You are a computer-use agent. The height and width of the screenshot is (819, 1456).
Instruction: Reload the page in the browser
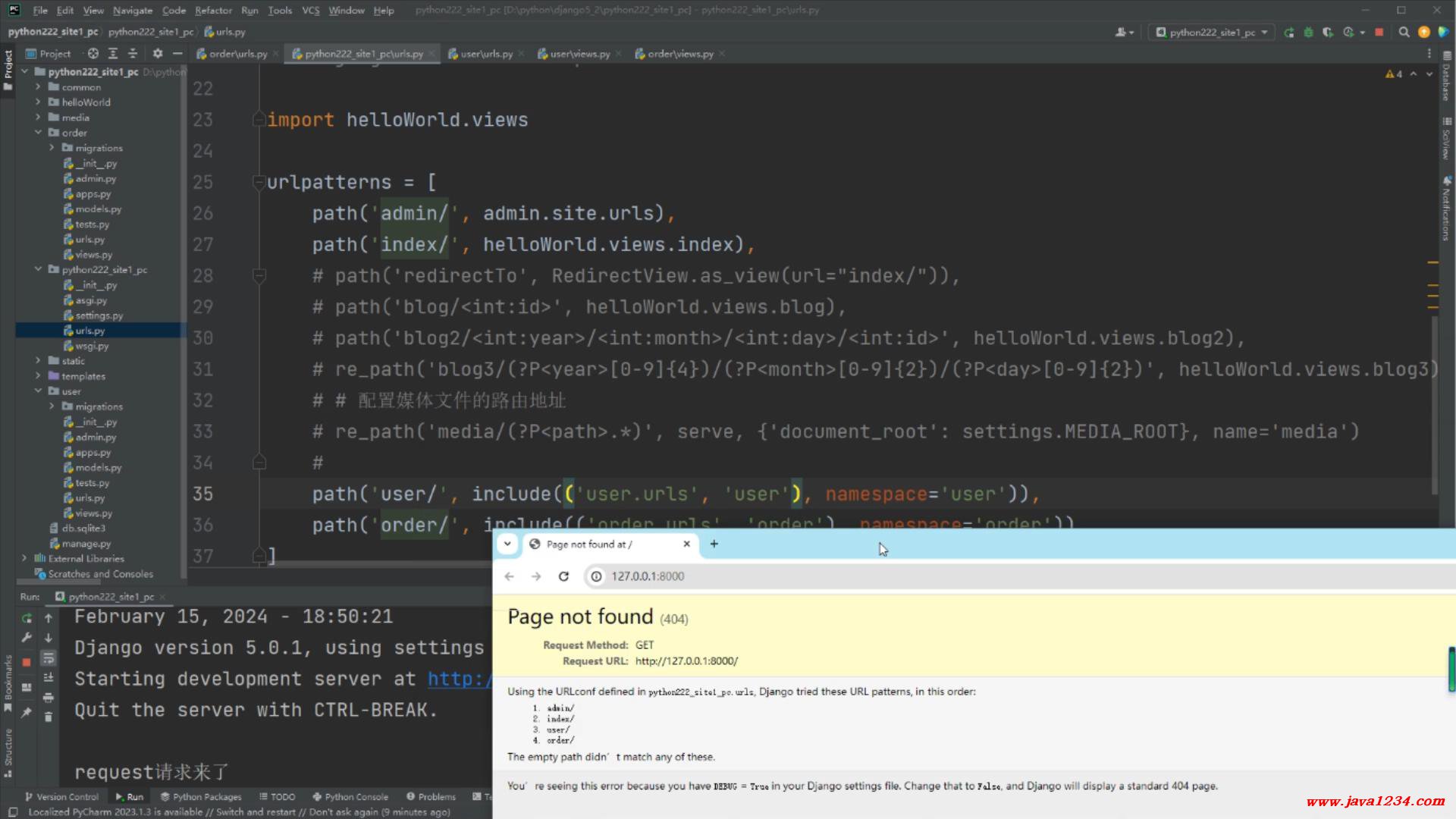[563, 576]
